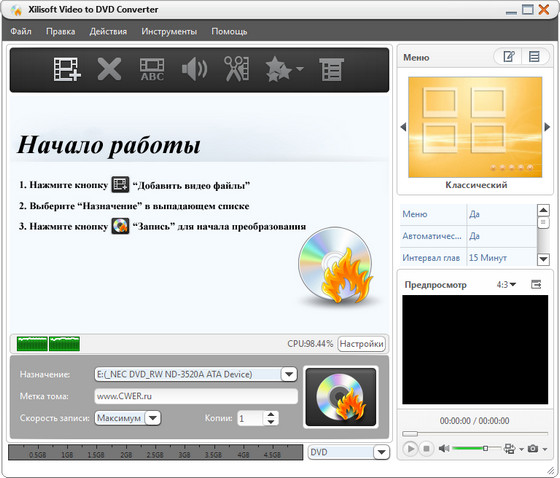This screenshot has height=478, width=560.
Task: Click the large Burn disc button
Action: coord(341,397)
